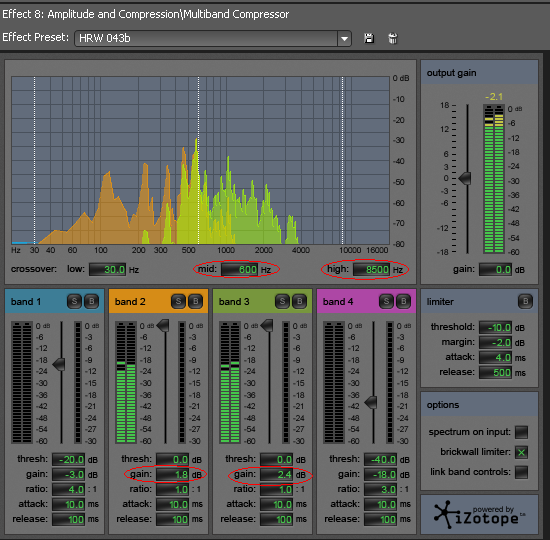Enable spectrum on input checkbox
This screenshot has width=550, height=540.
coord(521,432)
